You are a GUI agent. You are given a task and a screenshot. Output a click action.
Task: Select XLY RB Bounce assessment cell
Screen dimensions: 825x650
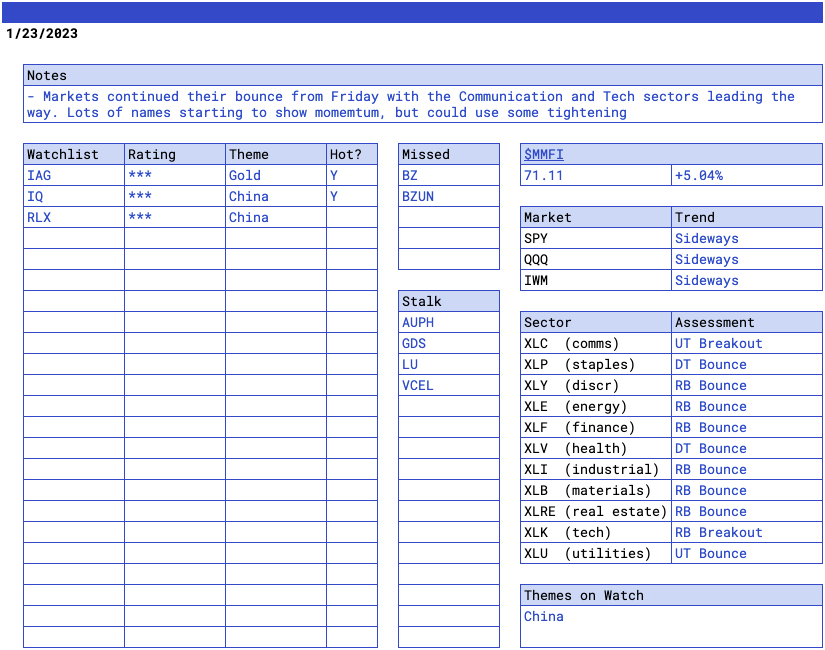point(747,385)
